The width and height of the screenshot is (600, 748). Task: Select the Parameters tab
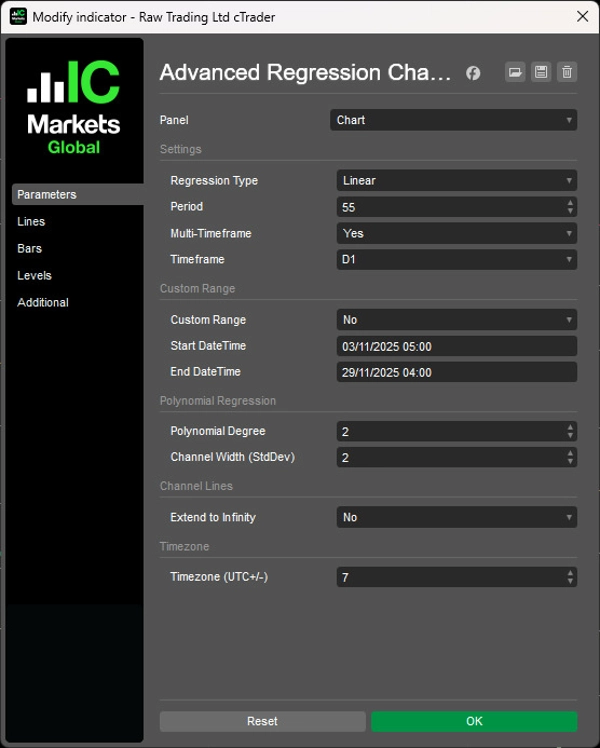point(78,194)
